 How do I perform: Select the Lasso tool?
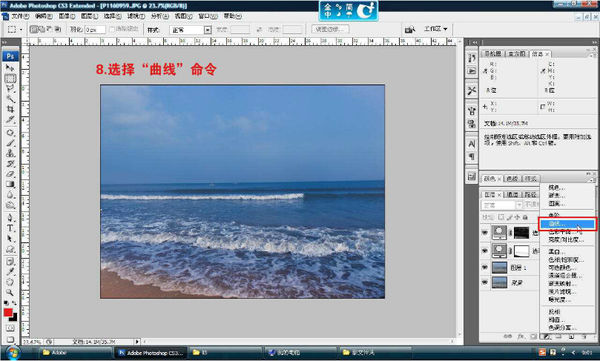[x=10, y=88]
